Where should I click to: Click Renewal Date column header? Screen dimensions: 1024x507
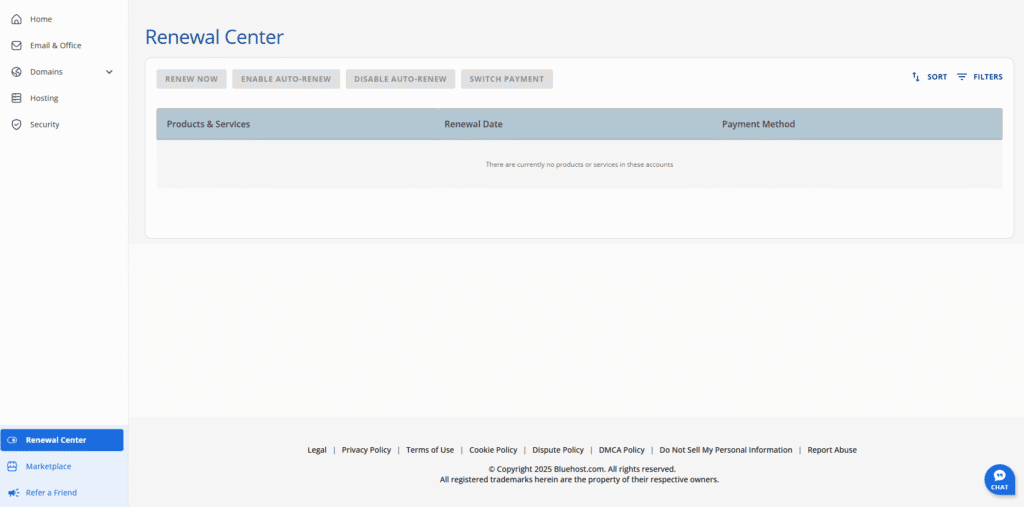click(473, 124)
